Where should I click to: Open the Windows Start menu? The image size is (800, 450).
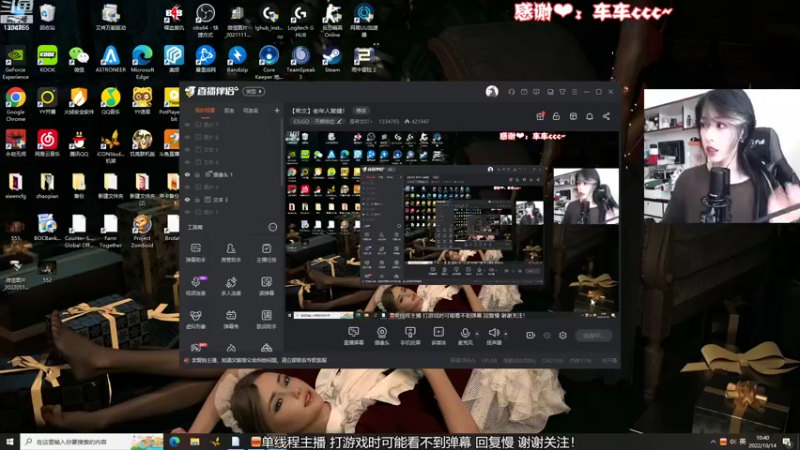tap(10, 441)
